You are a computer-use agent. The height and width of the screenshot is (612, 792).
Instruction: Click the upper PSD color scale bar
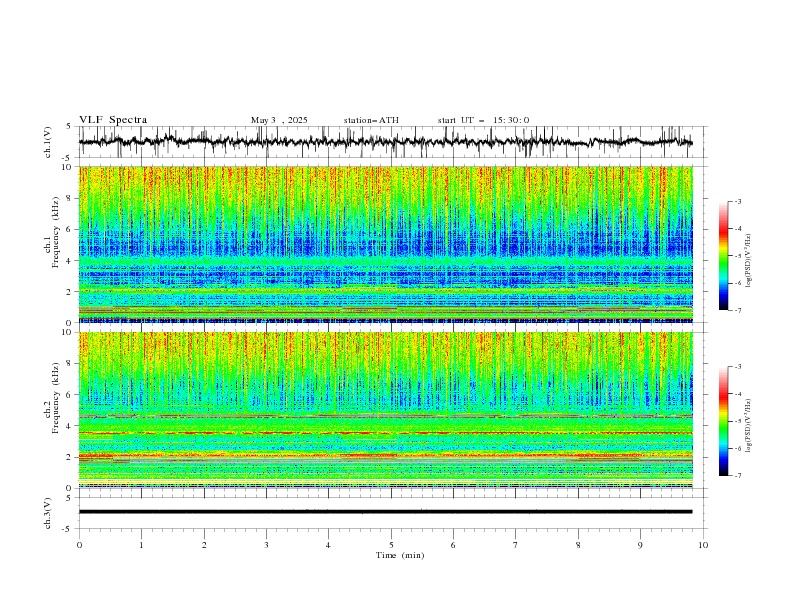pos(723,256)
